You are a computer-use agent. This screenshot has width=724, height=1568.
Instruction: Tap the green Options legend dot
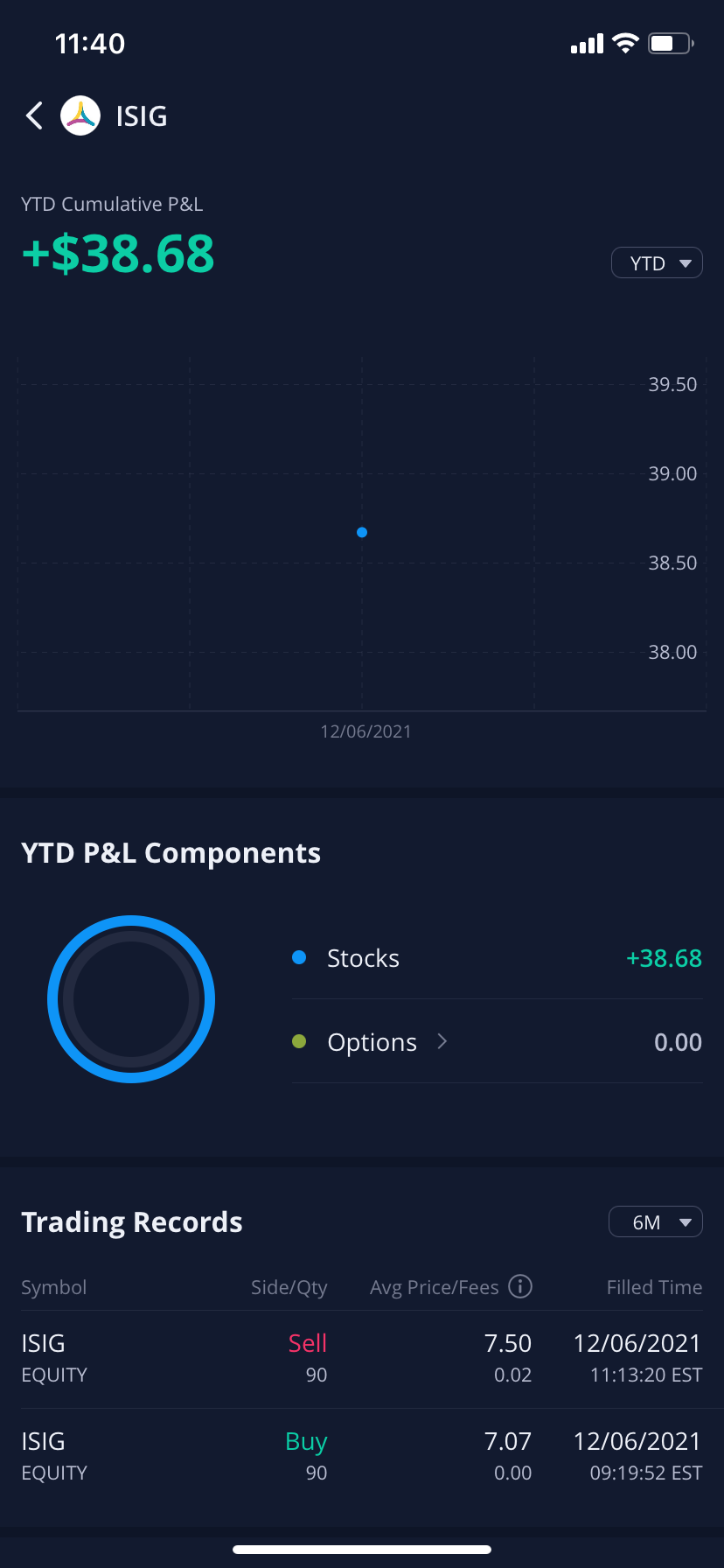coord(299,1041)
